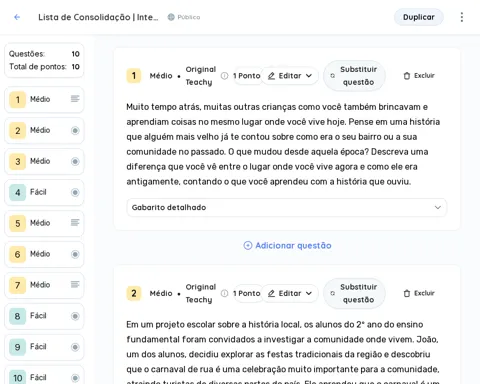Open the Editar dropdown for question 2
480x384 pixels.
pyautogui.click(x=289, y=293)
